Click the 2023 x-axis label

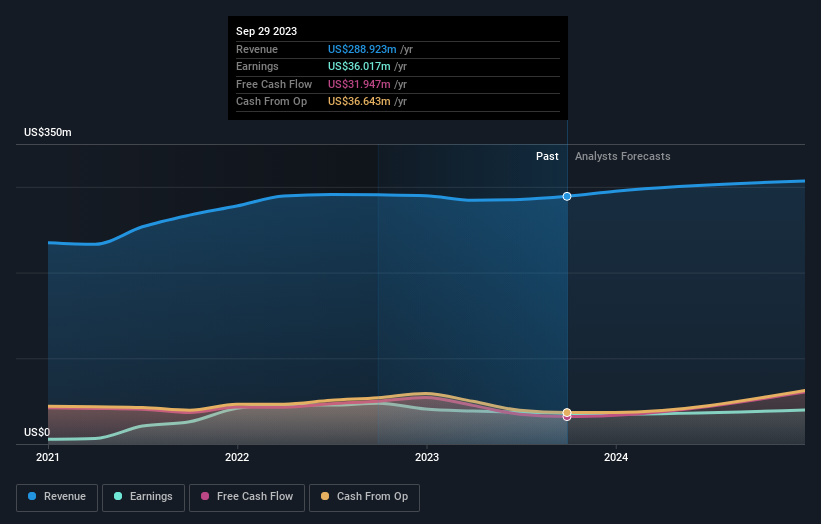(427, 457)
